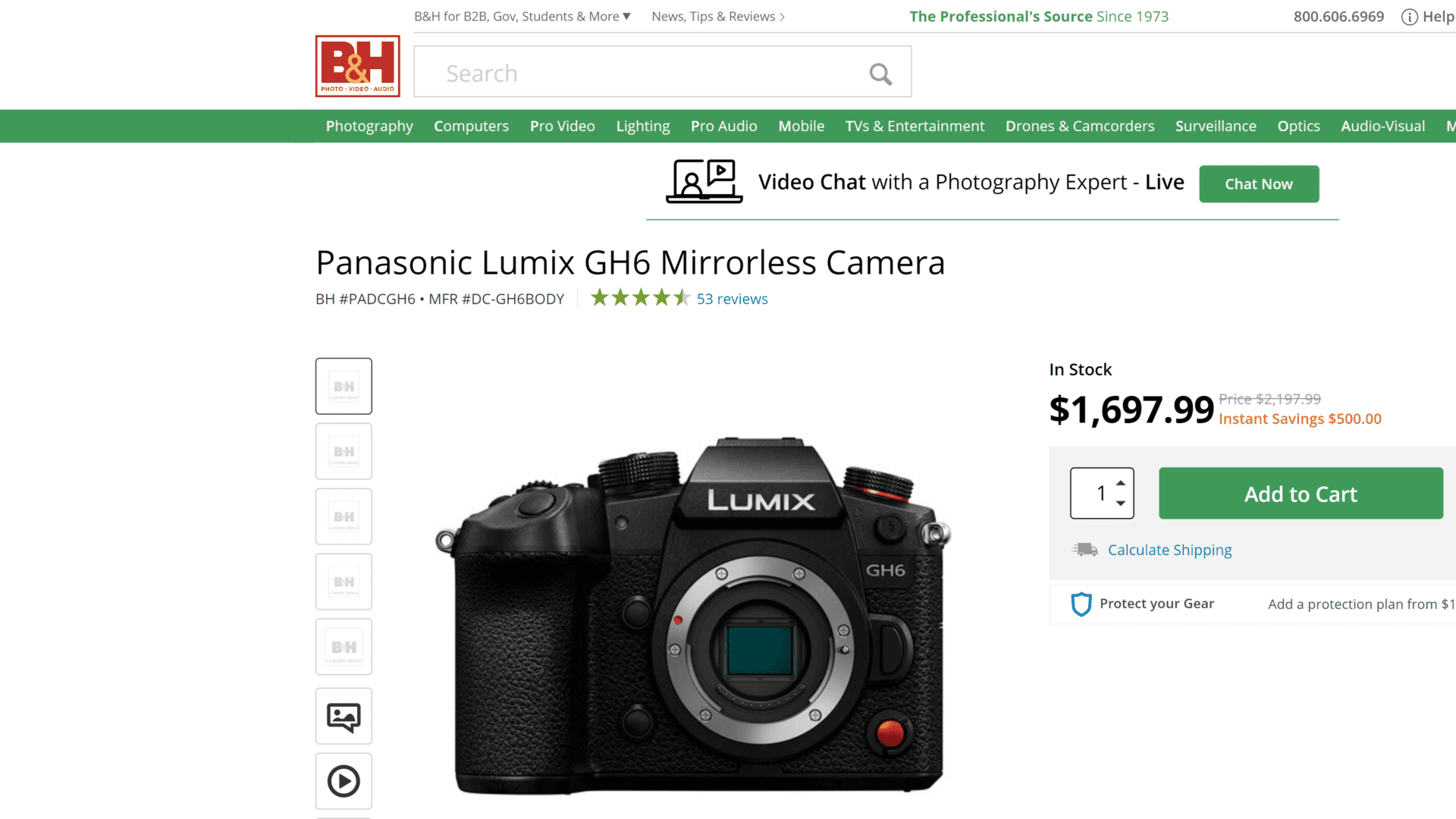Click the shipping truck icon
The height and width of the screenshot is (819, 1456).
pyautogui.click(x=1085, y=549)
